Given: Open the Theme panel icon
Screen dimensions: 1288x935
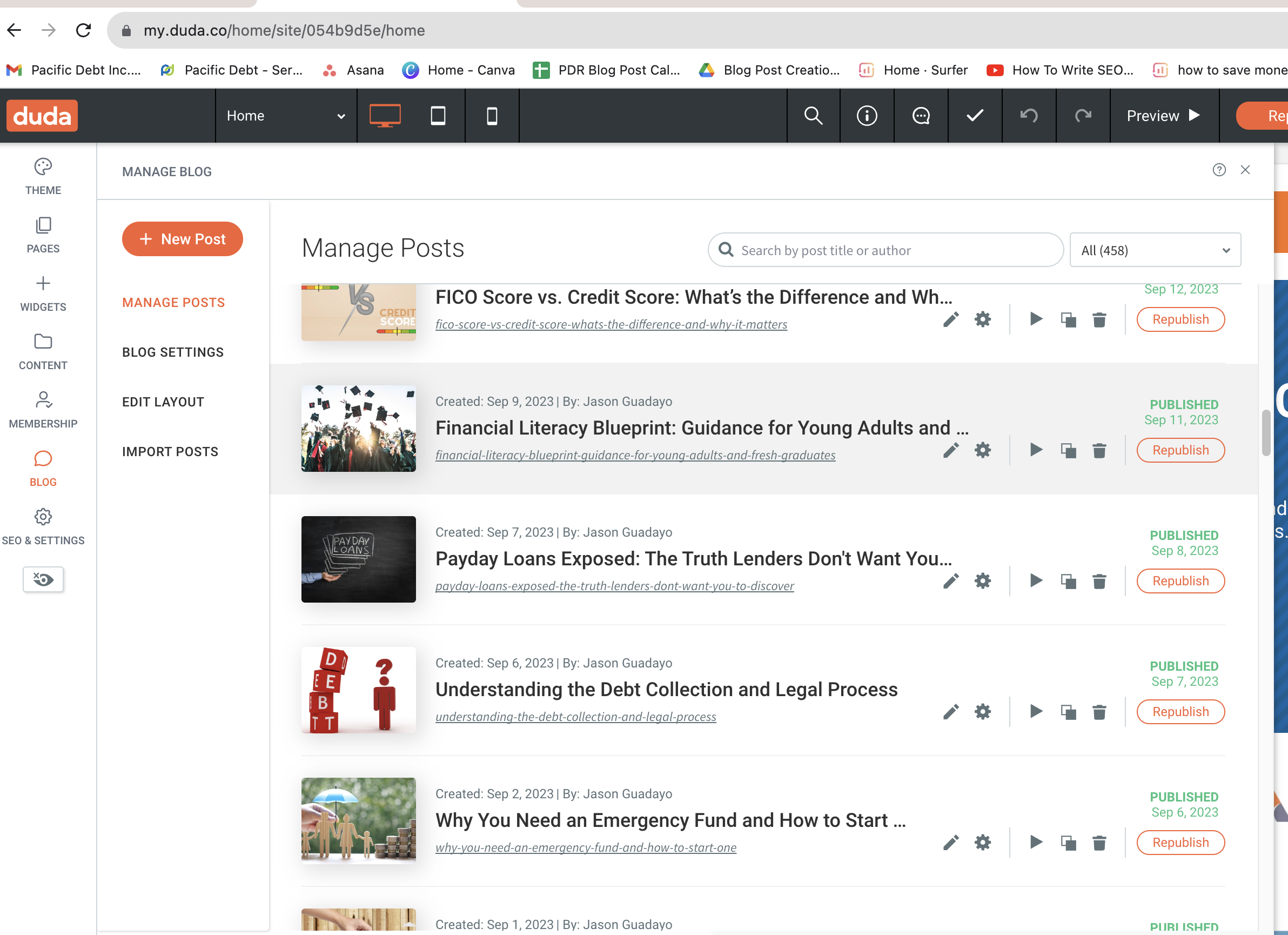Looking at the screenshot, I should tap(43, 167).
